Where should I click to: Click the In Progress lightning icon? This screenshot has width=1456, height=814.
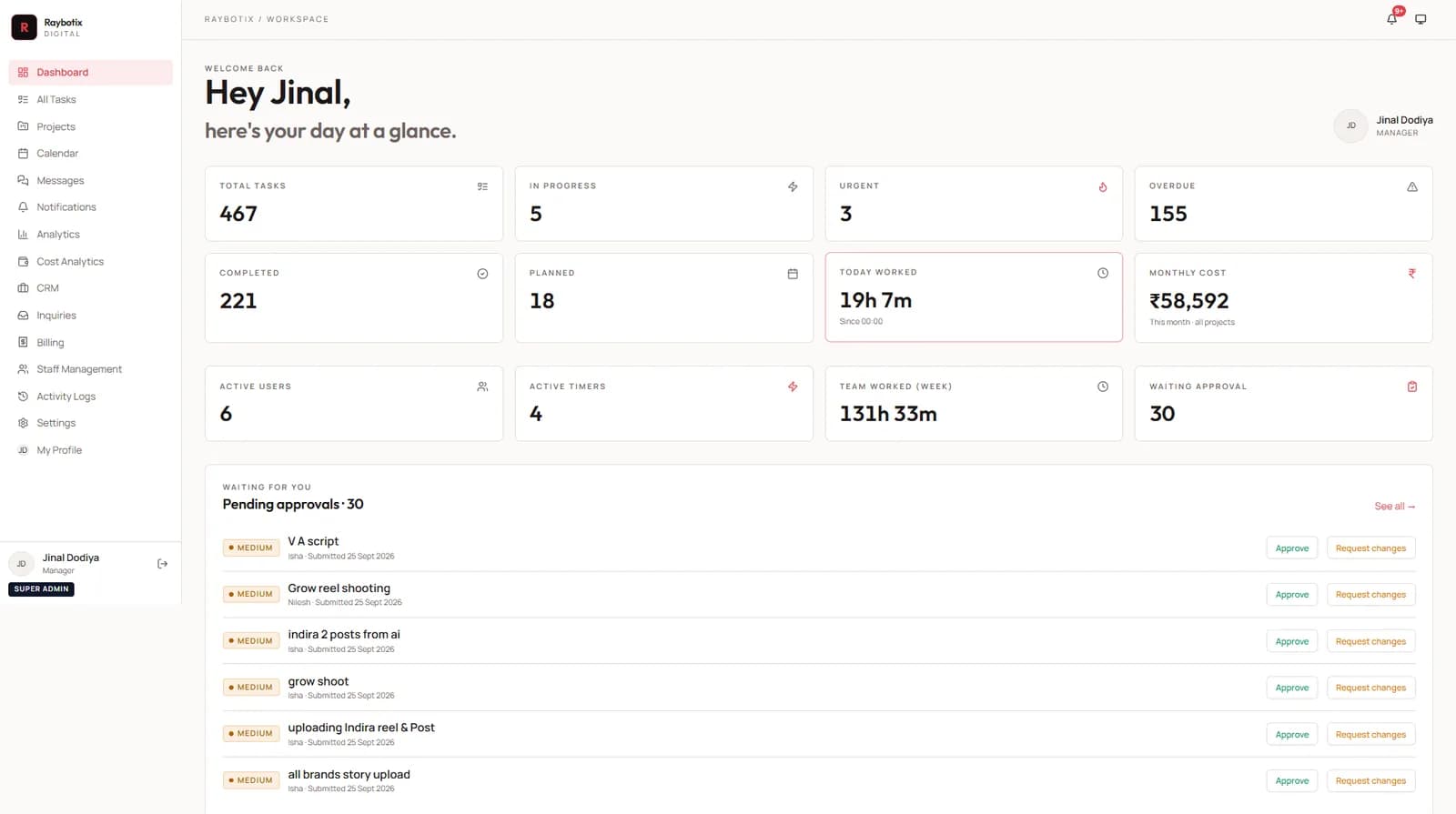pyautogui.click(x=793, y=186)
